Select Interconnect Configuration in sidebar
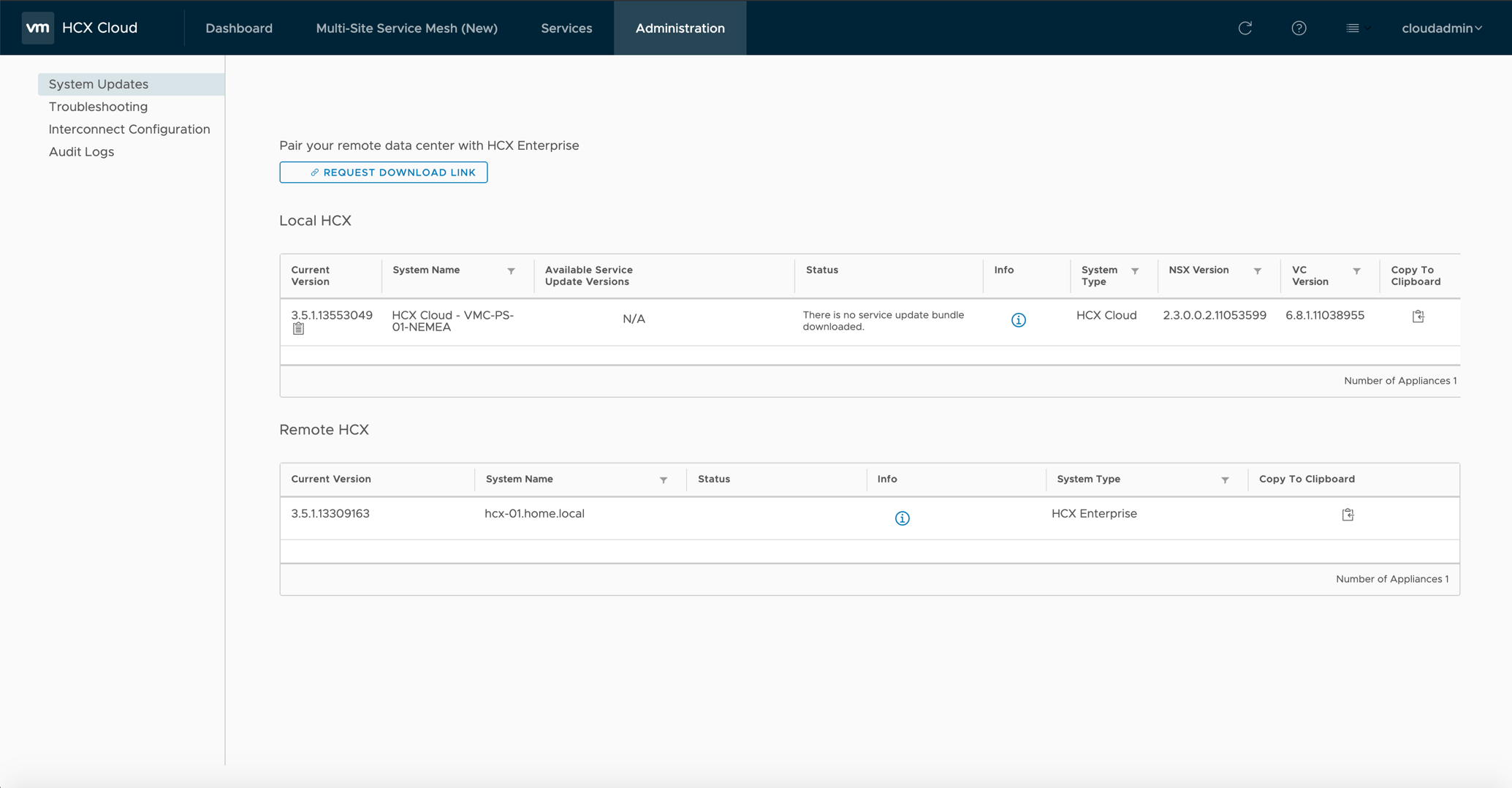Screen dimensions: 1512x788 tap(129, 129)
